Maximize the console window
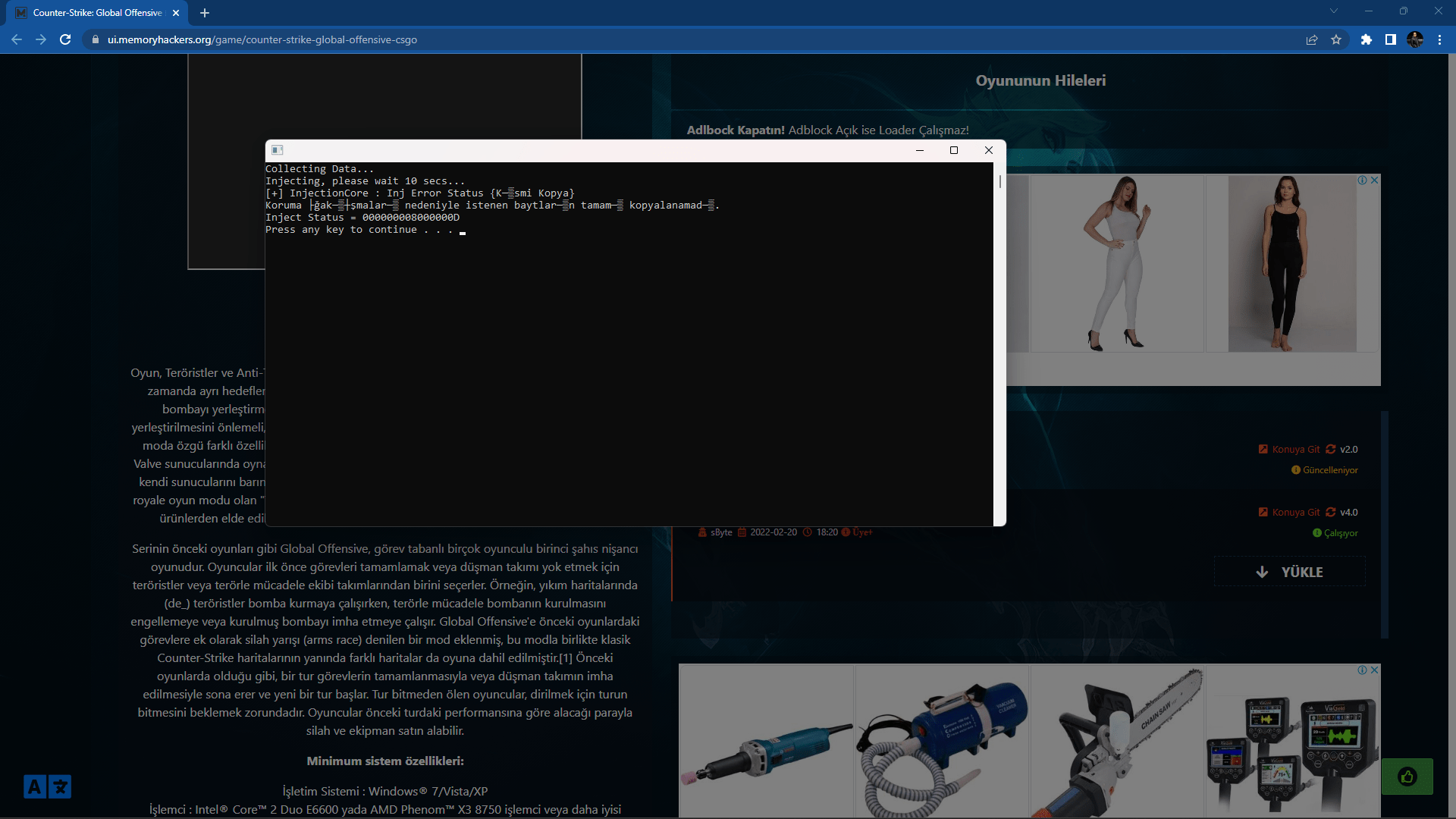The height and width of the screenshot is (819, 1456). tap(954, 150)
